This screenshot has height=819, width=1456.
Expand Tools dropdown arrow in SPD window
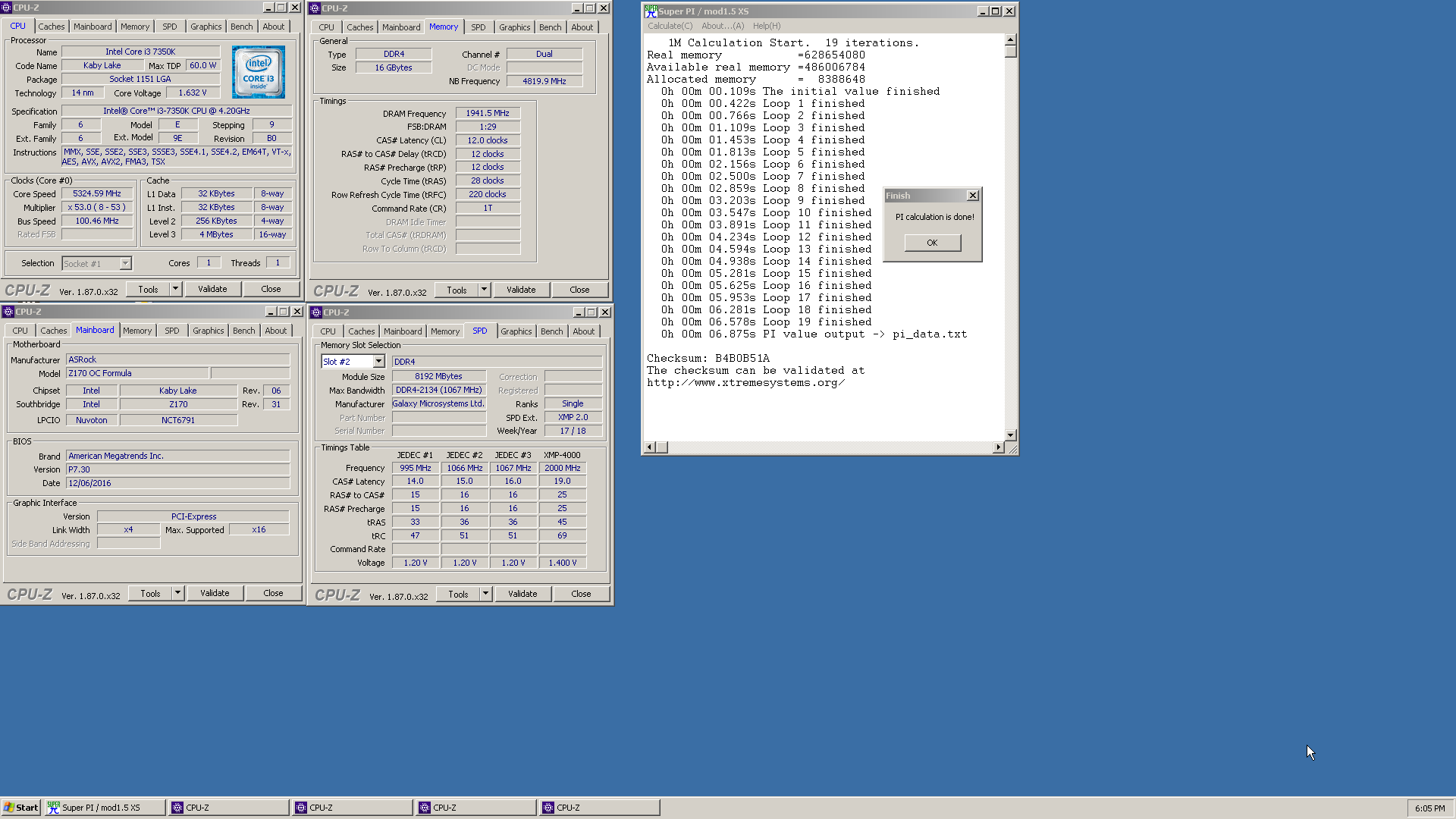coord(486,594)
